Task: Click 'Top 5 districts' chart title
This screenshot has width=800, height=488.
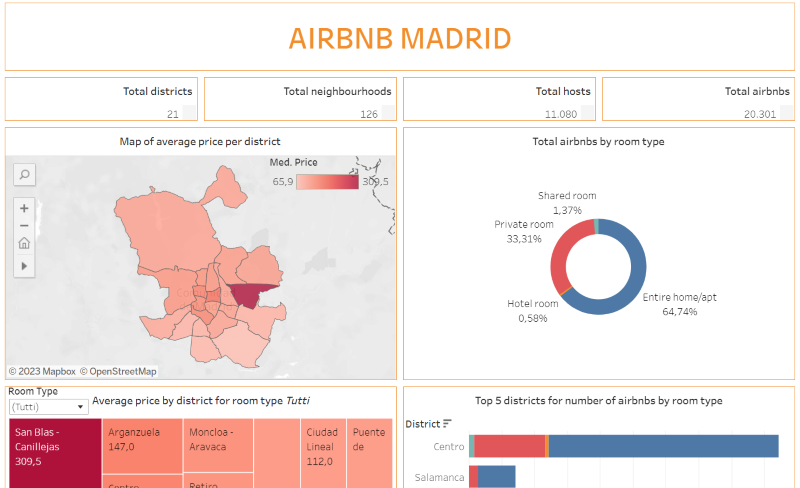Action: click(598, 401)
